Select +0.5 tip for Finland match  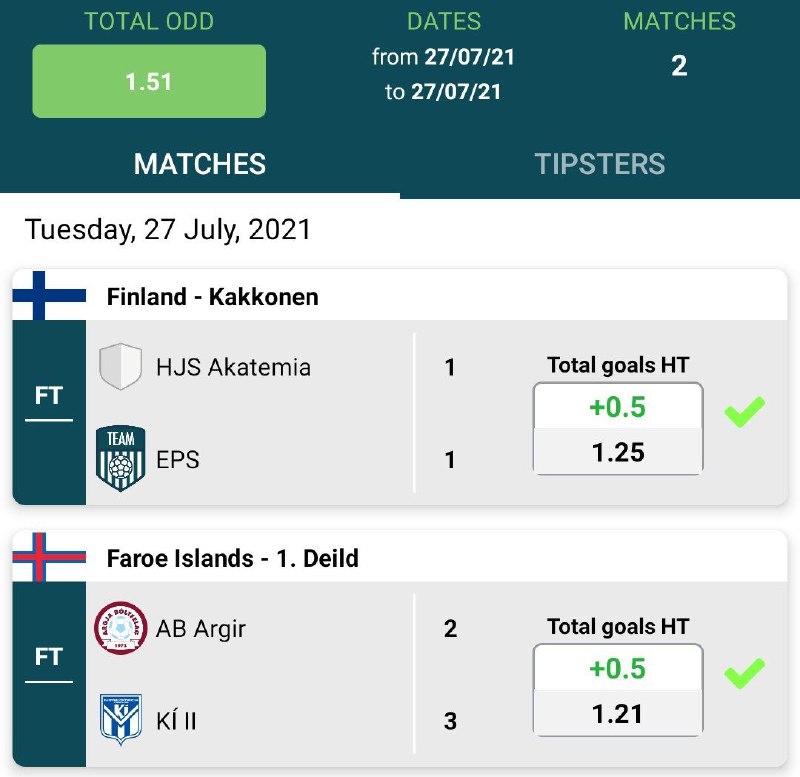pos(618,407)
